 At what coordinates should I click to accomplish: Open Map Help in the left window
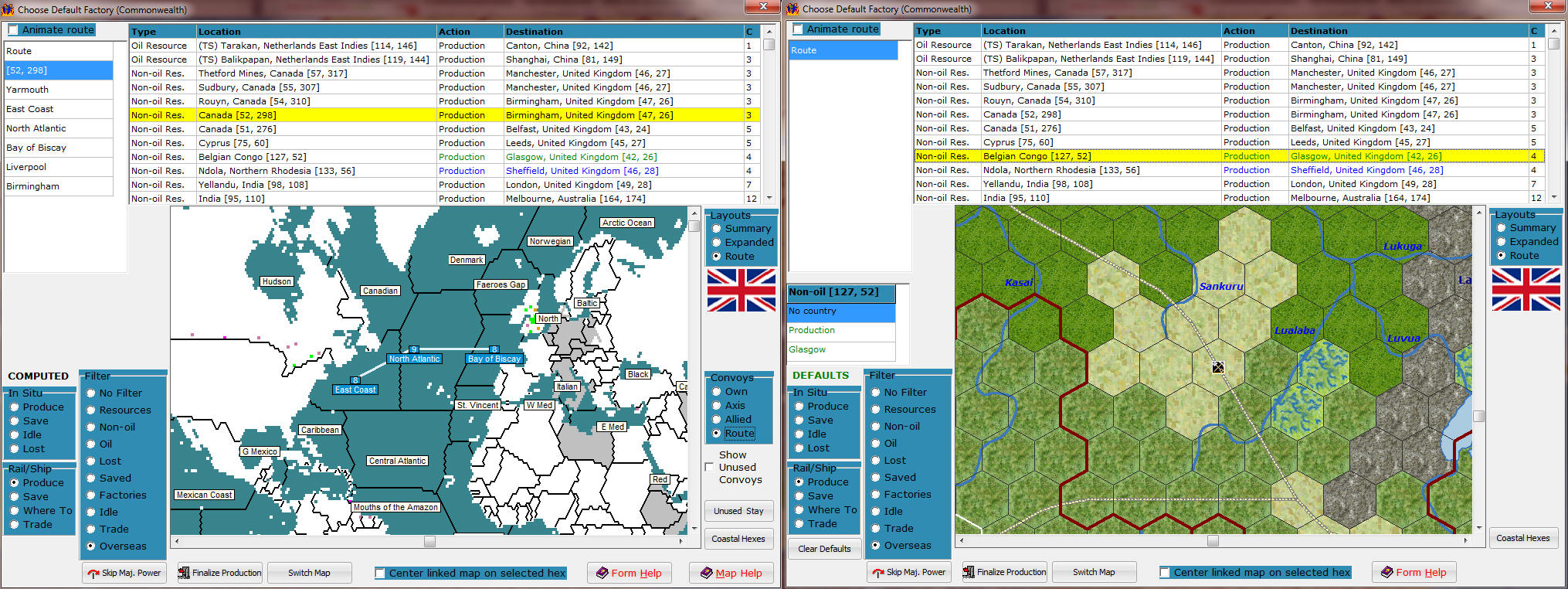(x=731, y=573)
